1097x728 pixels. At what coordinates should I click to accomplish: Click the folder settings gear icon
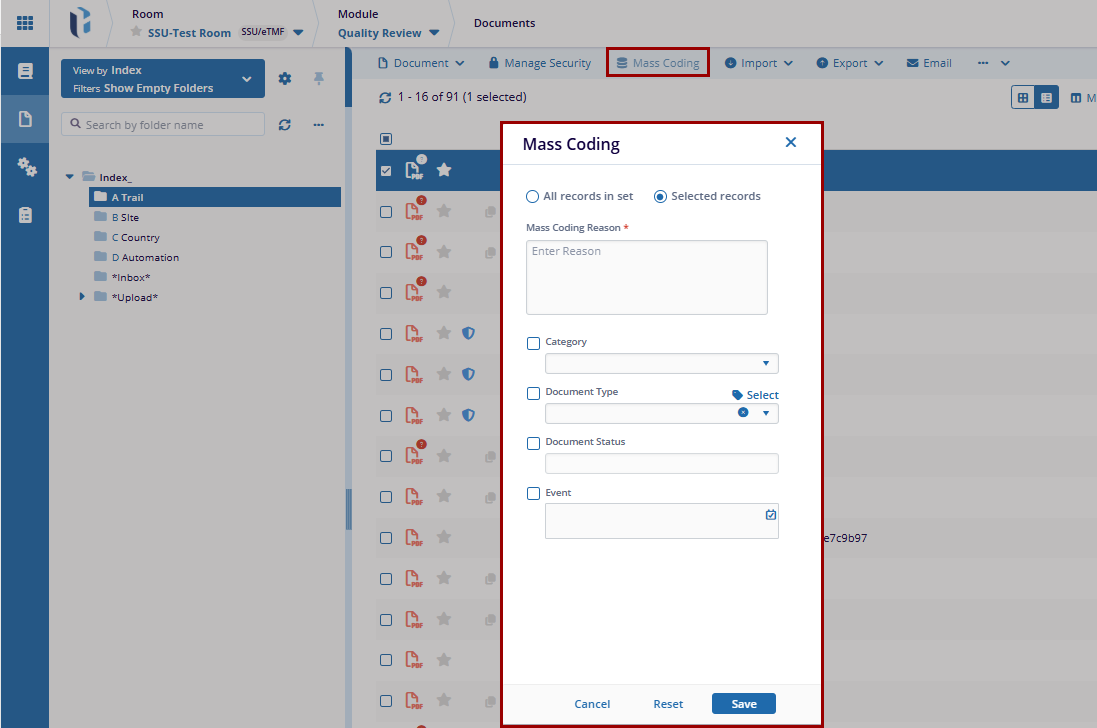(x=285, y=79)
